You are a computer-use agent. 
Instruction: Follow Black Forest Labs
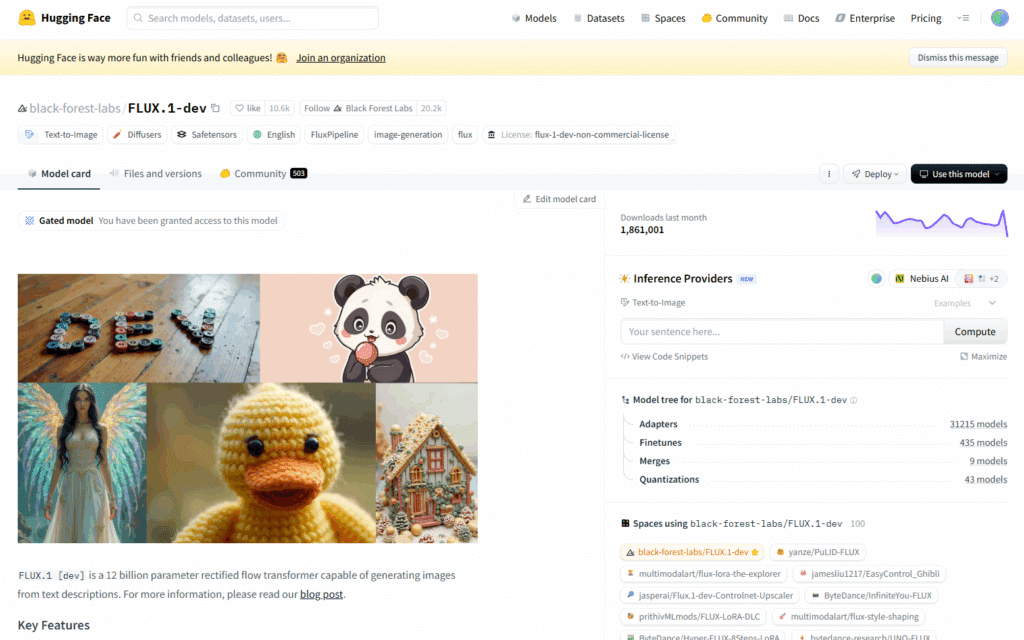tap(358, 108)
